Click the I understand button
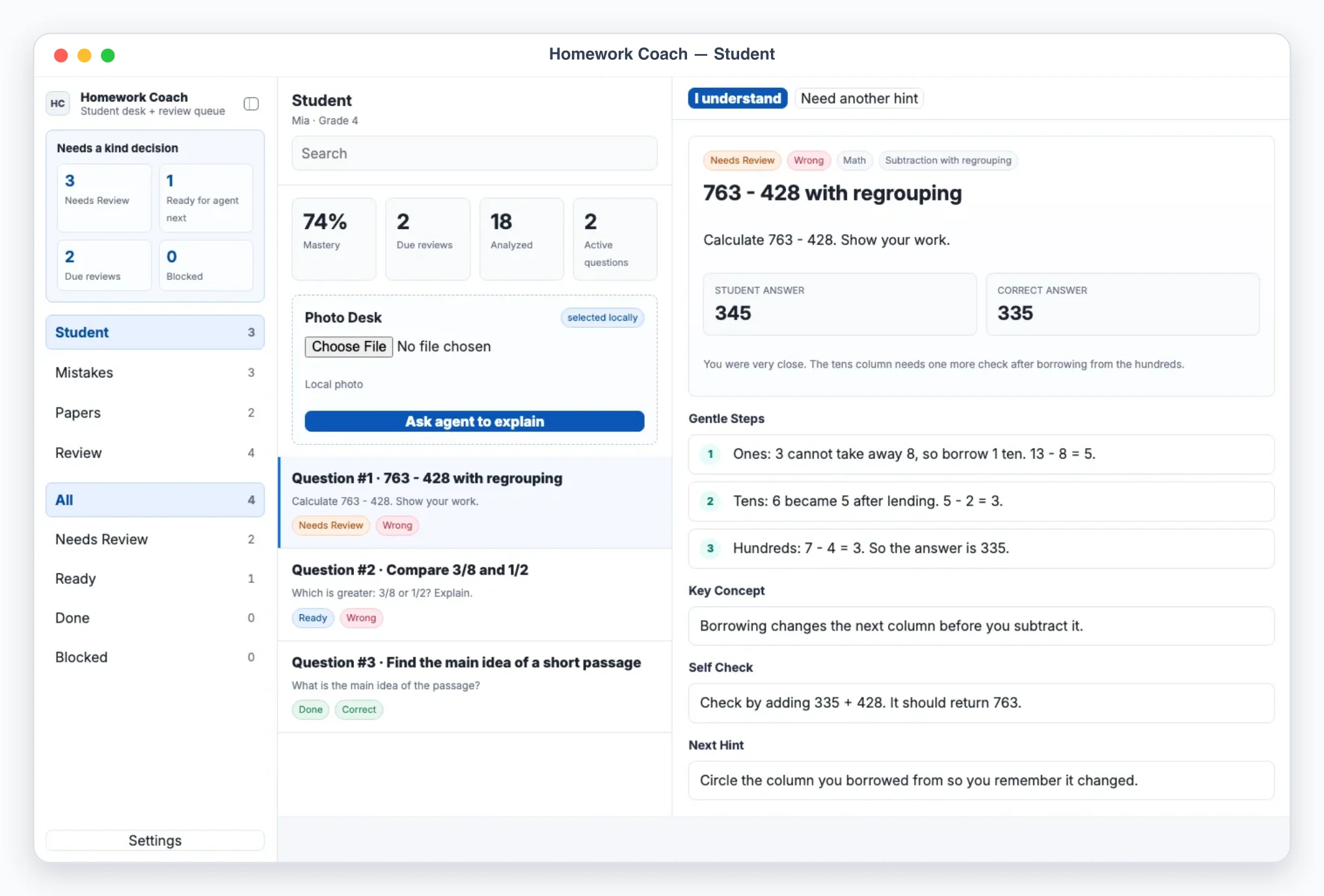This screenshot has width=1324, height=896. click(x=738, y=98)
